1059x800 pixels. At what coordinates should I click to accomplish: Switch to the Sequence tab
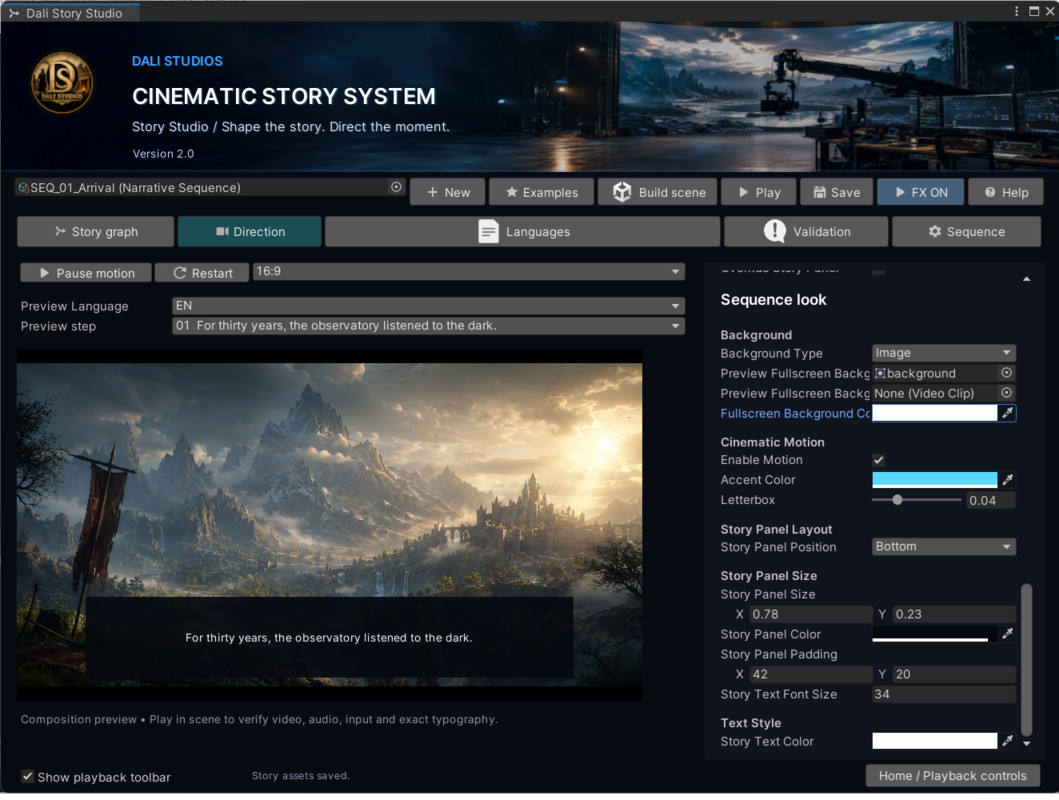(x=966, y=232)
